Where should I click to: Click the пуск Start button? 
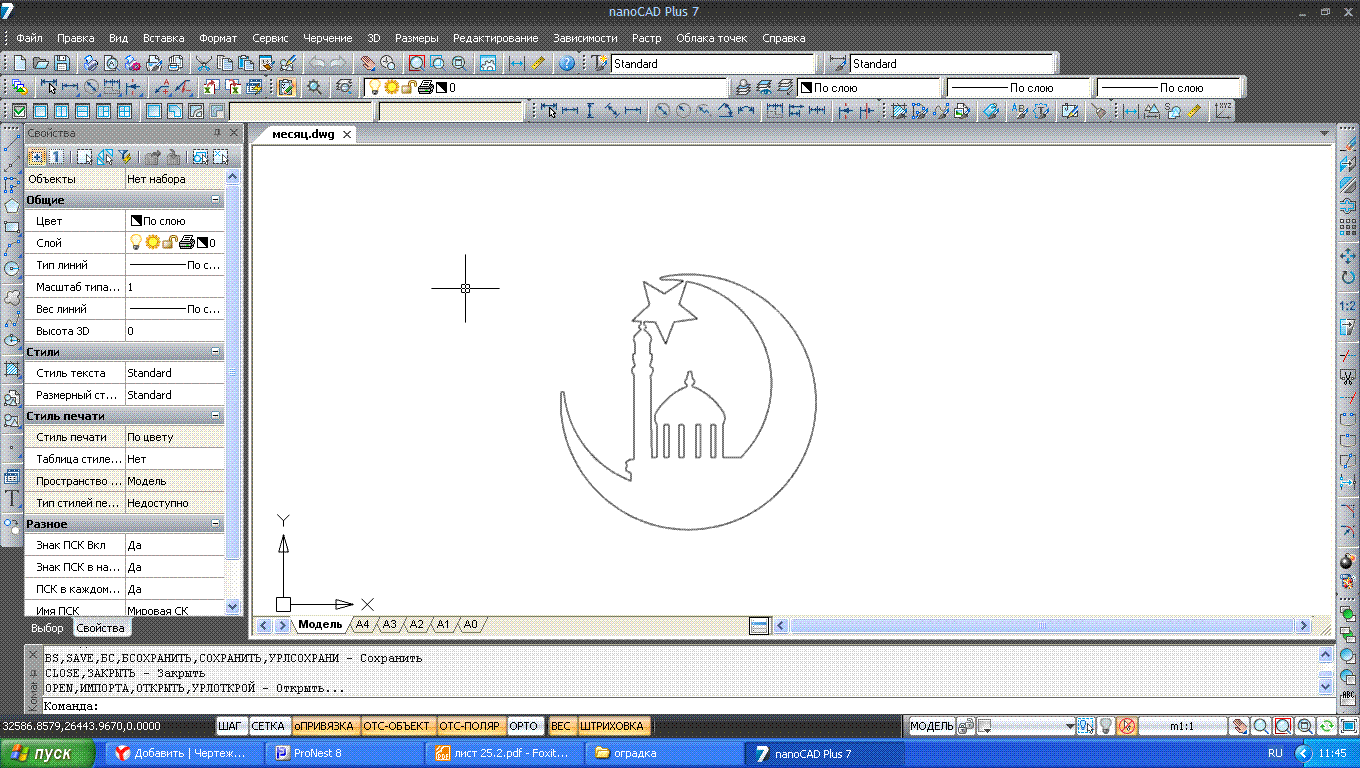[48, 753]
